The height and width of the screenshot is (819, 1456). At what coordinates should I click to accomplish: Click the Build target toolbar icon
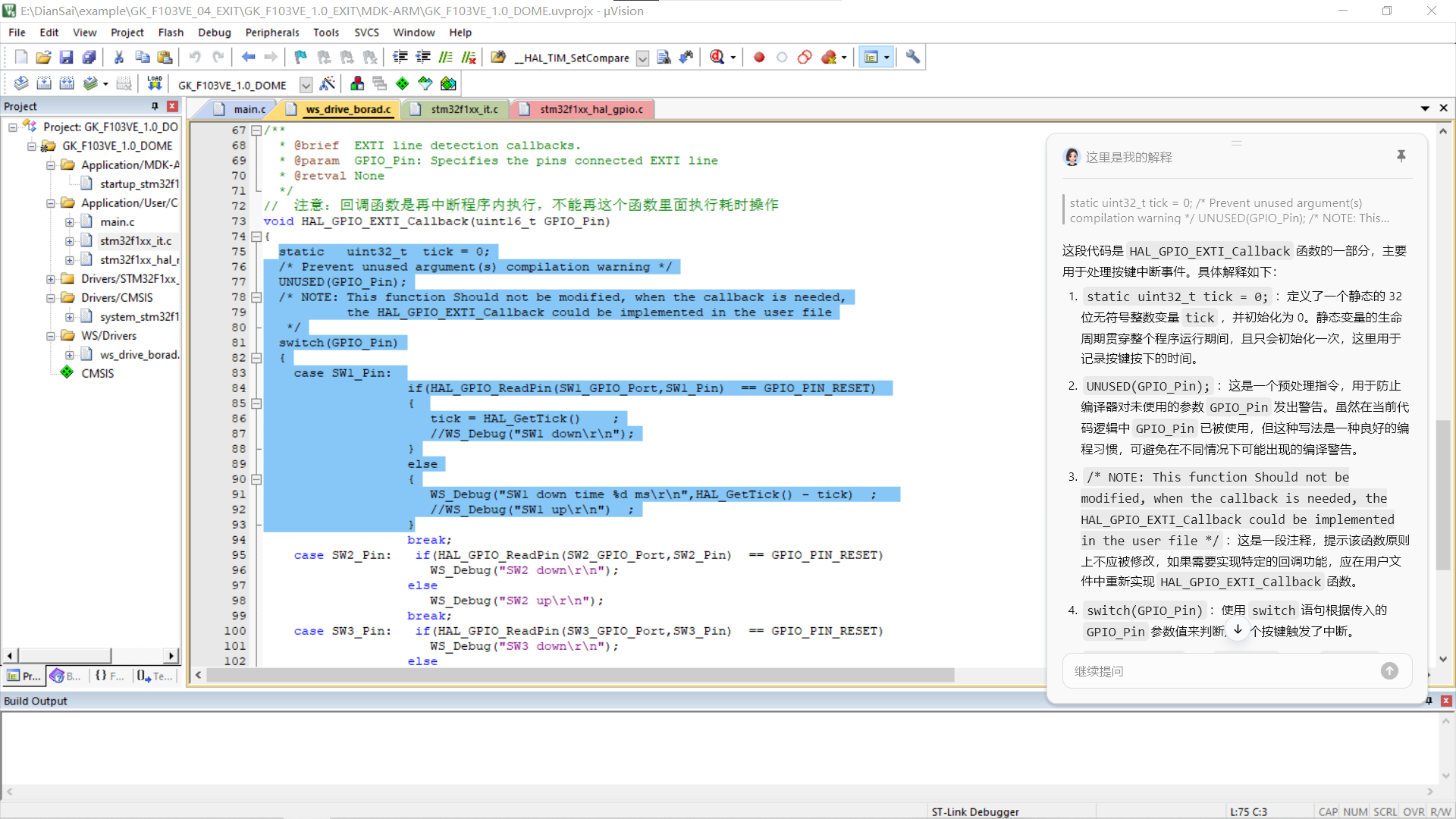44,83
